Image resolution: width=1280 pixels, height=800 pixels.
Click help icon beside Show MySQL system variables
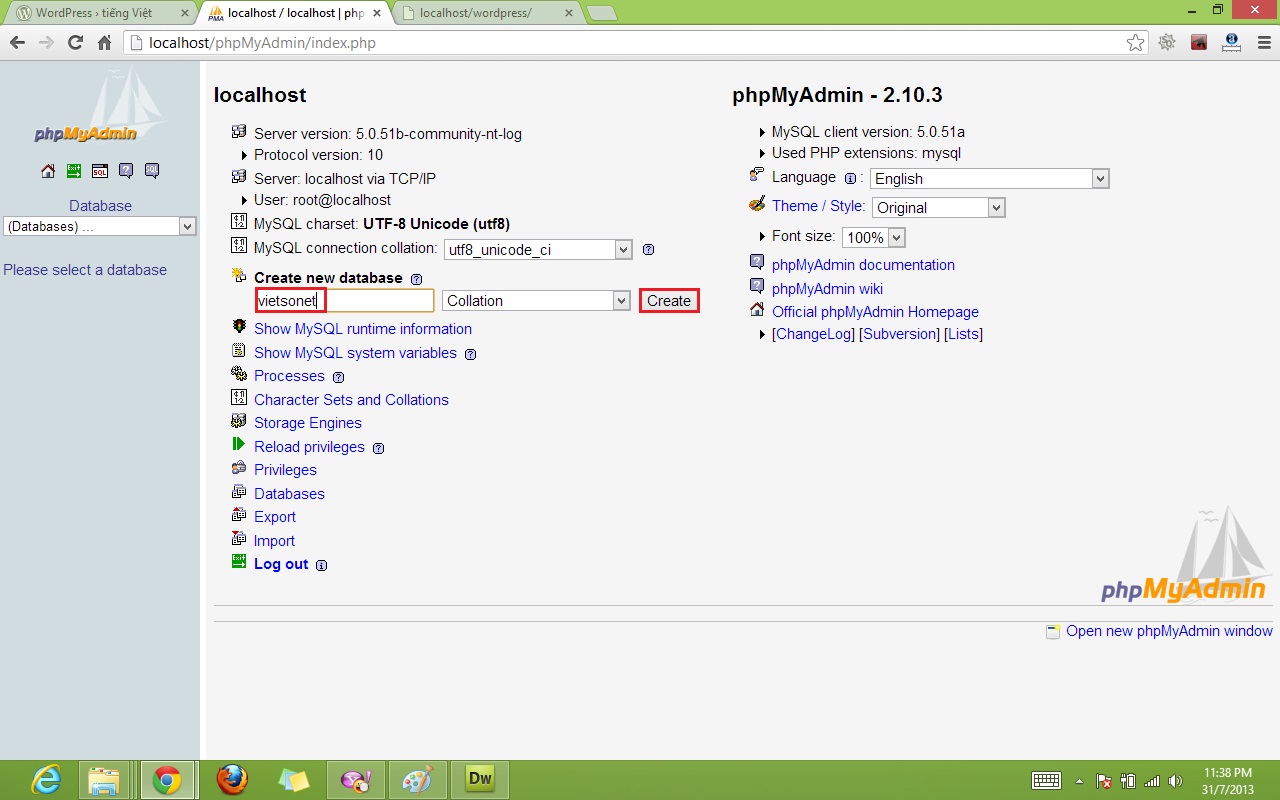[x=471, y=354]
